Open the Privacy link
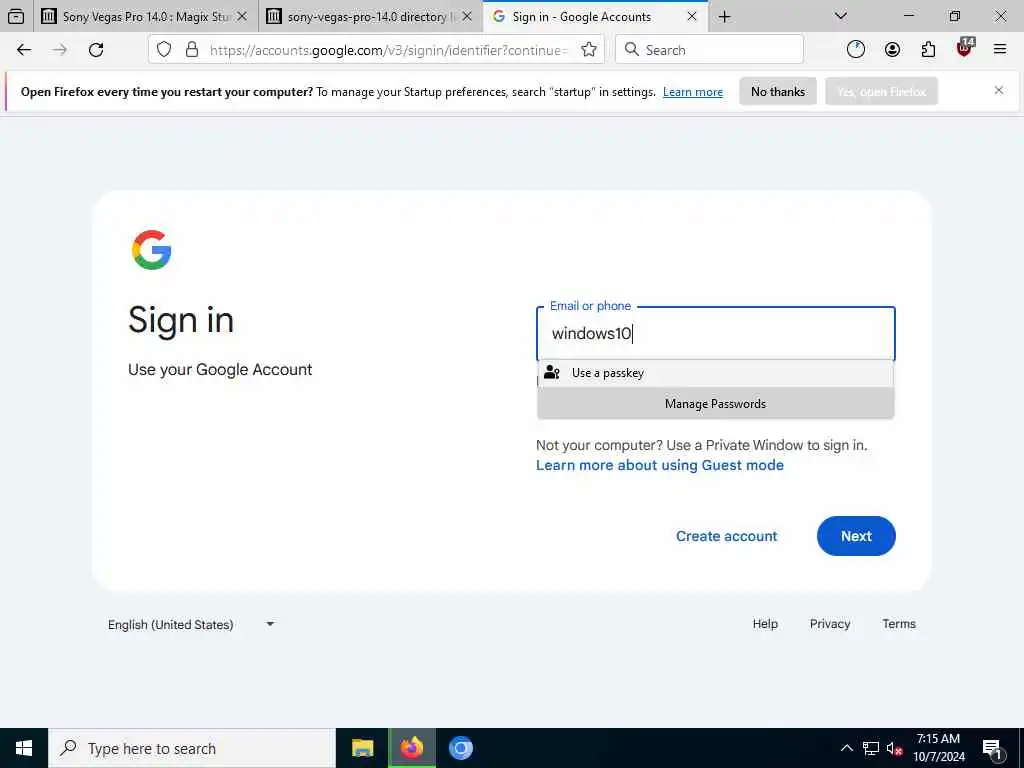The height and width of the screenshot is (768, 1024). [x=830, y=624]
